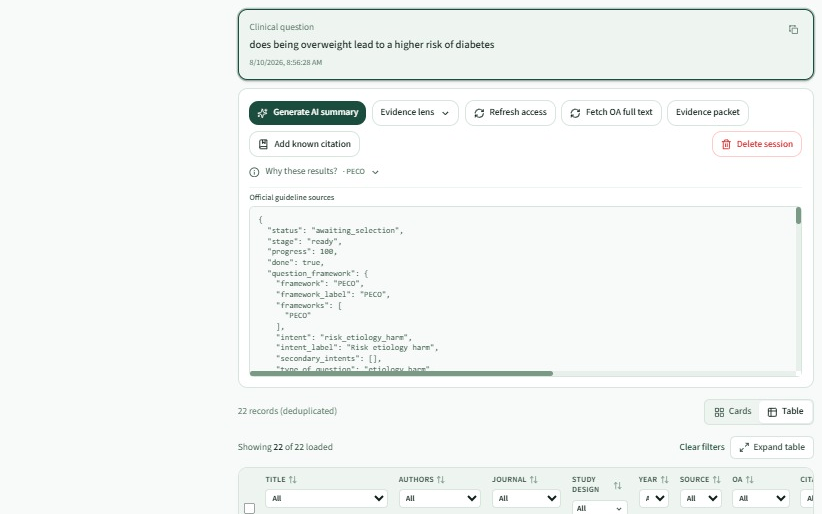Switch to Cards view
822x514 pixels.
[x=733, y=412]
